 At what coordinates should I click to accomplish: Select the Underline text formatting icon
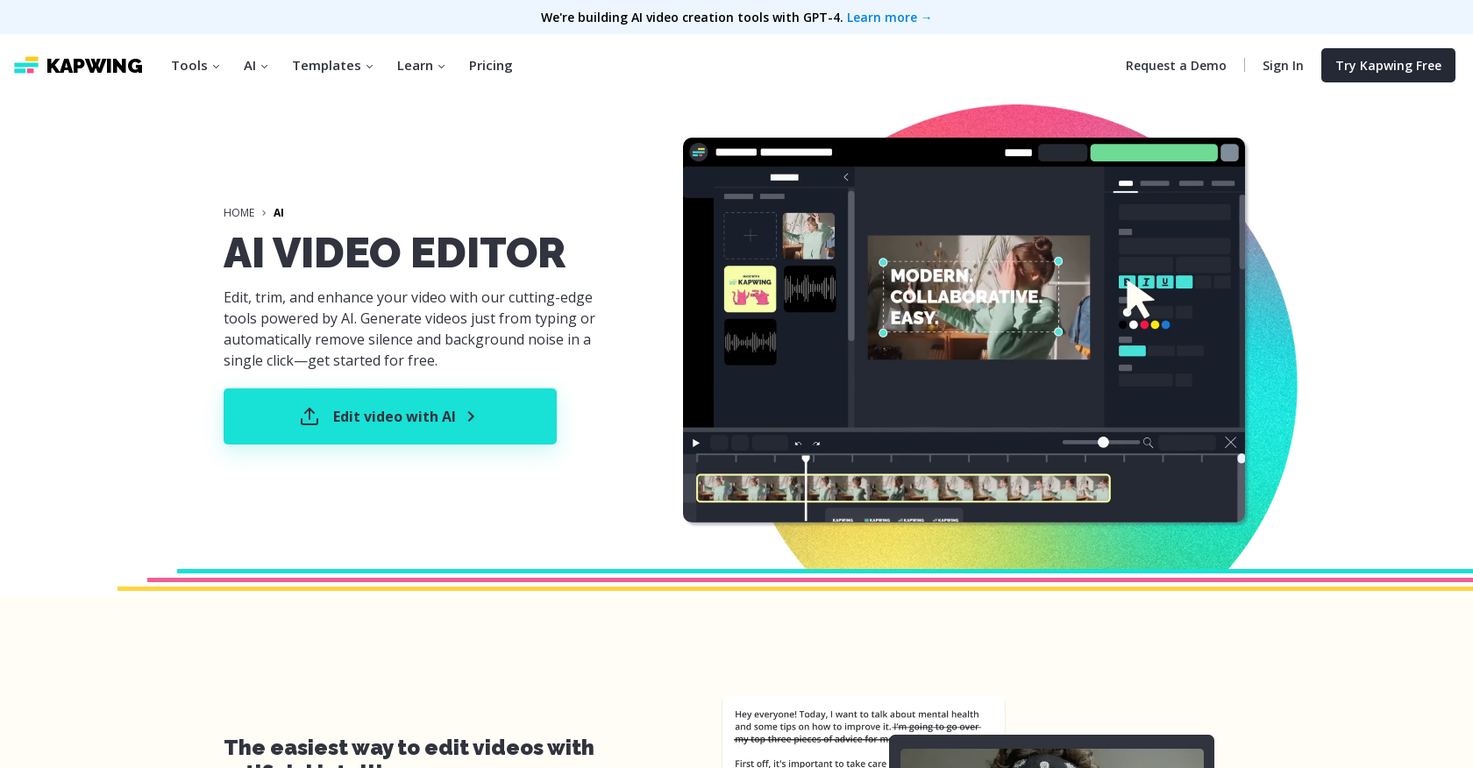pyautogui.click(x=1165, y=282)
